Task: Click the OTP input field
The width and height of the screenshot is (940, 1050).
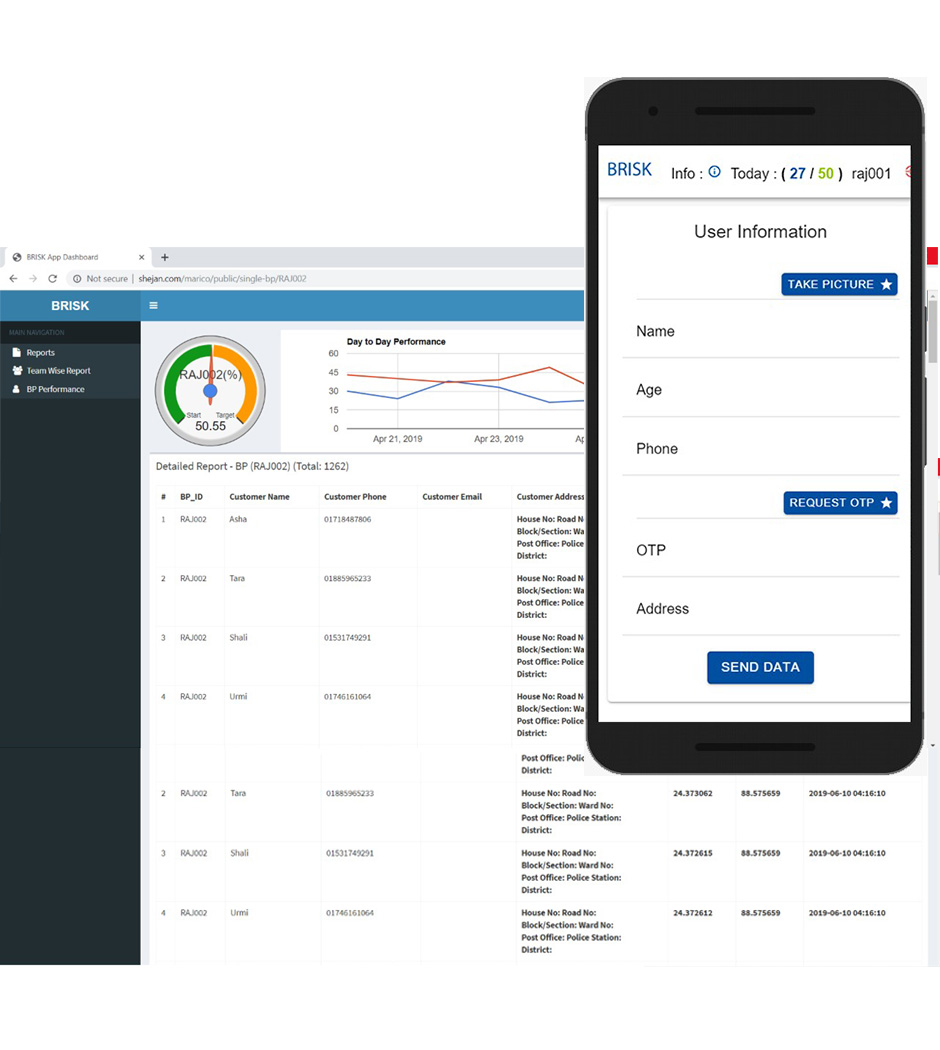Action: pos(761,550)
